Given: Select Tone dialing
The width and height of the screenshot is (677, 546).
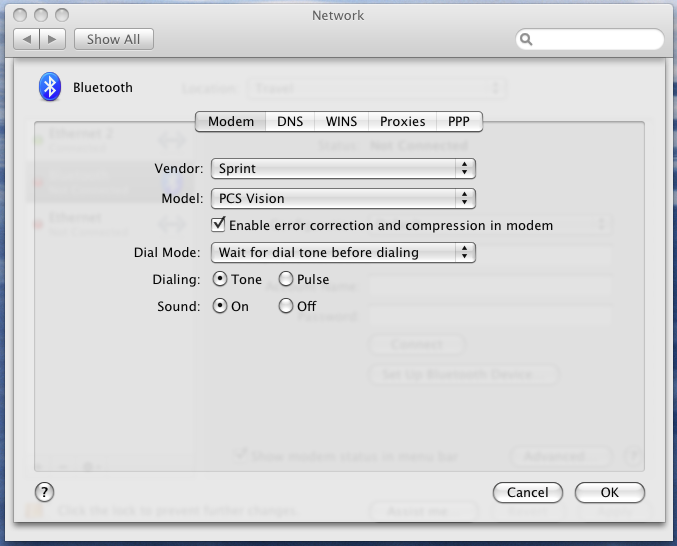Looking at the screenshot, I should 220,279.
